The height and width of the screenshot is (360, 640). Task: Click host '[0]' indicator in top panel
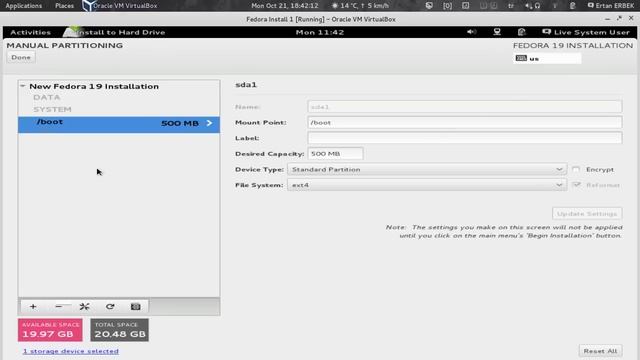pyautogui.click(x=447, y=6)
